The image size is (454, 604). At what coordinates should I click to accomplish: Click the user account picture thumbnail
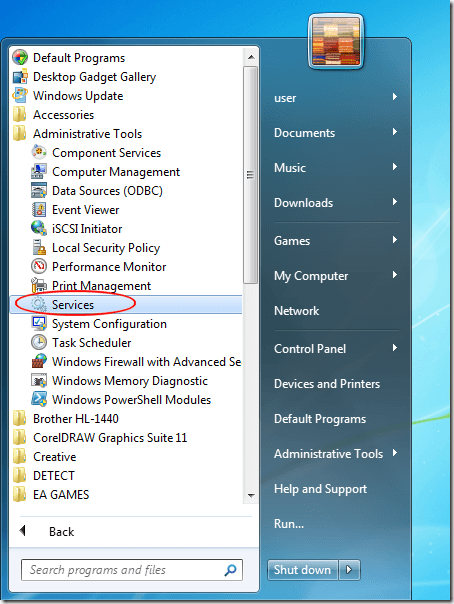coord(336,41)
